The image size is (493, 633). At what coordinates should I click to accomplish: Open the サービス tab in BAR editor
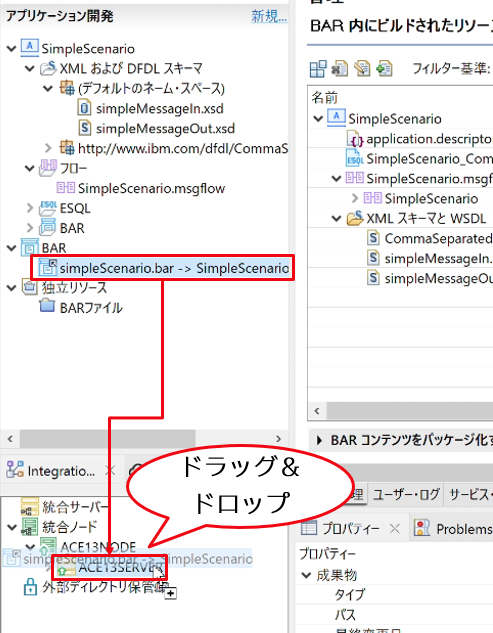470,494
